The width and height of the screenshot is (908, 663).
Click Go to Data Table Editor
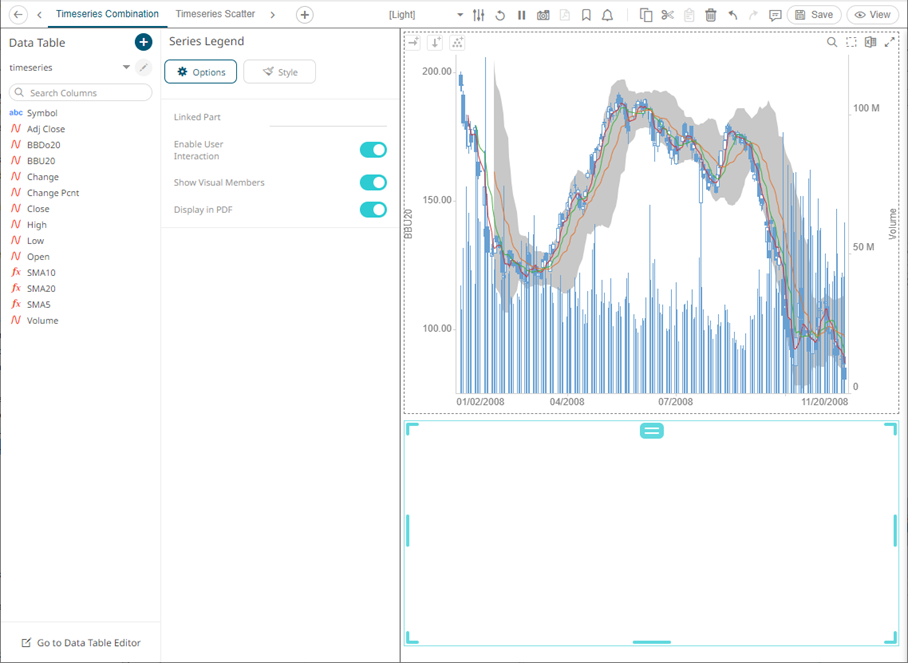coord(80,643)
